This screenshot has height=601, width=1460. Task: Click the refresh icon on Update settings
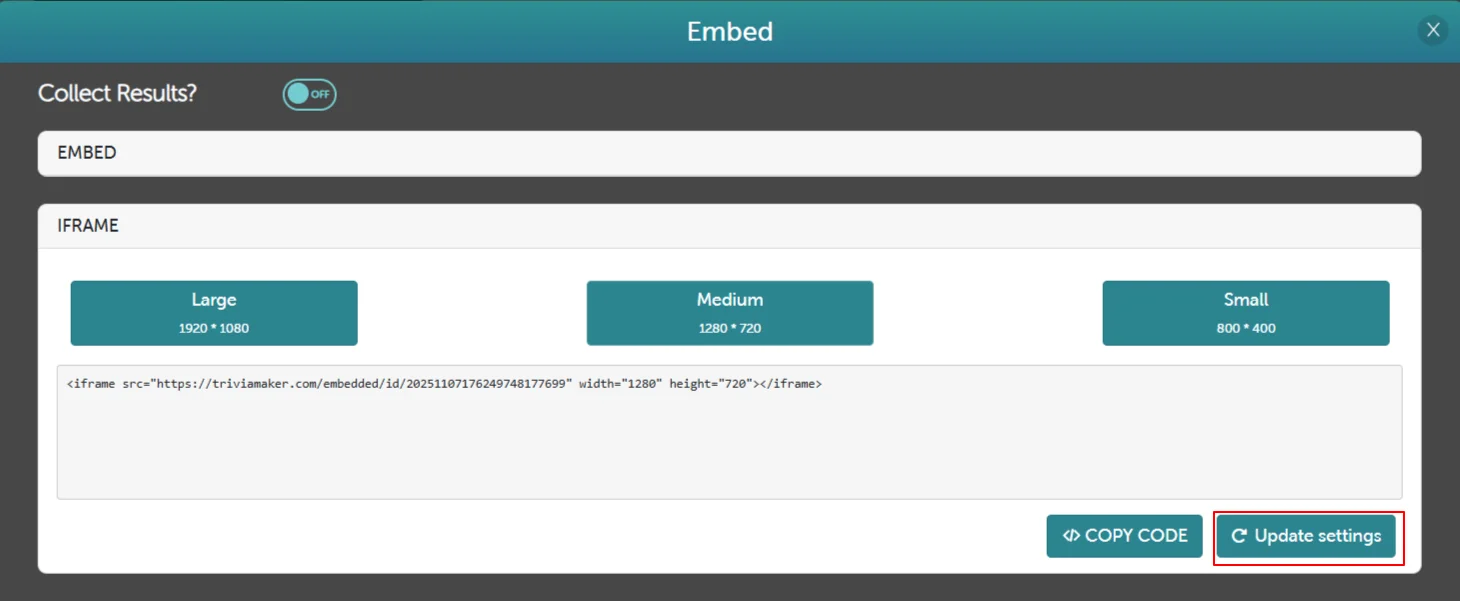(x=1239, y=536)
